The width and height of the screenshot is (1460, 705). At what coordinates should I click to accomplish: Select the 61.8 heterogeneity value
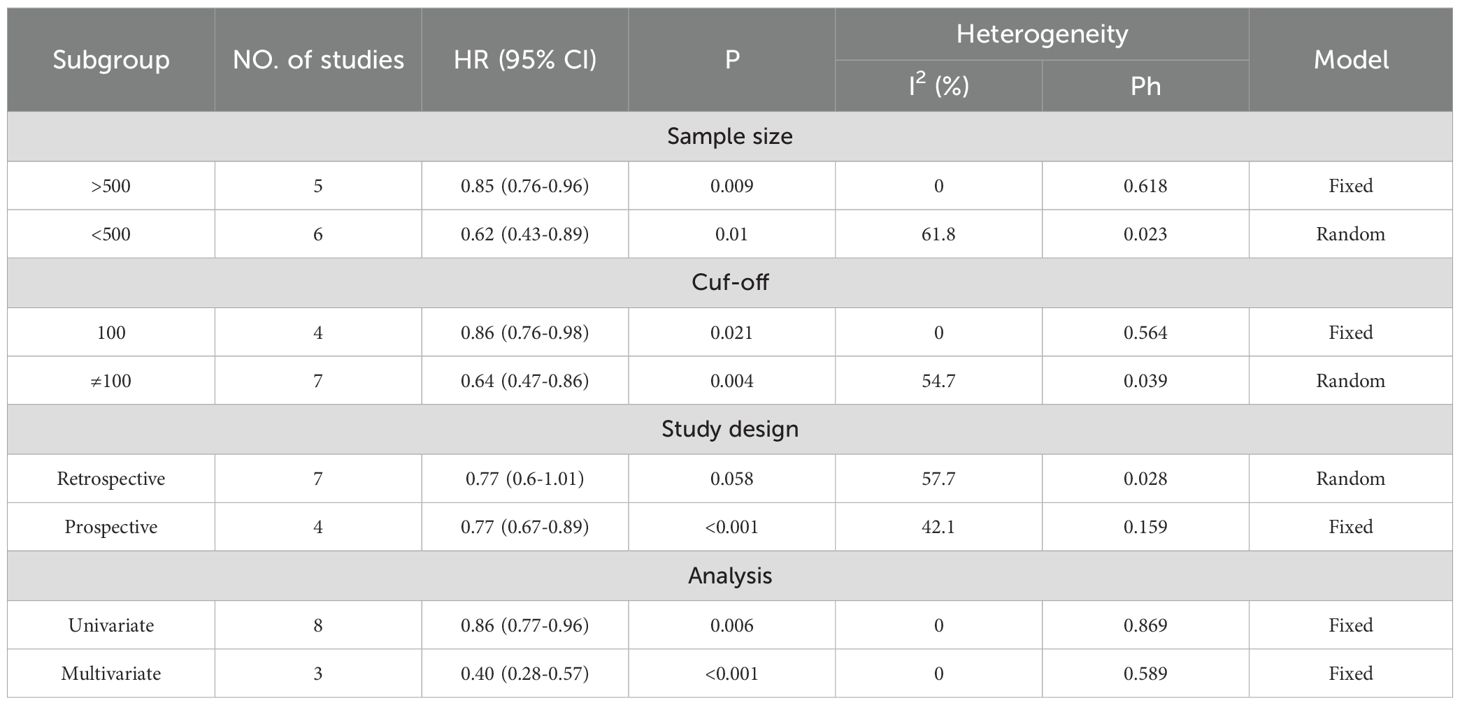(x=939, y=234)
